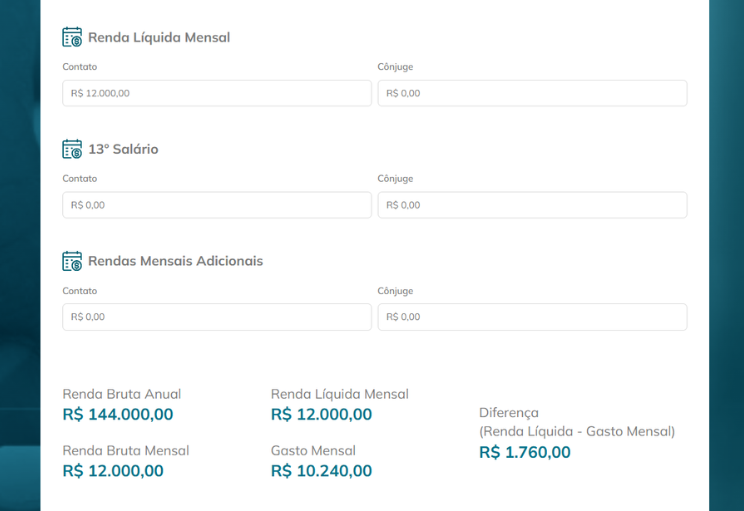The image size is (744, 511).
Task: Click the Rendas Mensais Adicionais heading
Action: pos(176,261)
